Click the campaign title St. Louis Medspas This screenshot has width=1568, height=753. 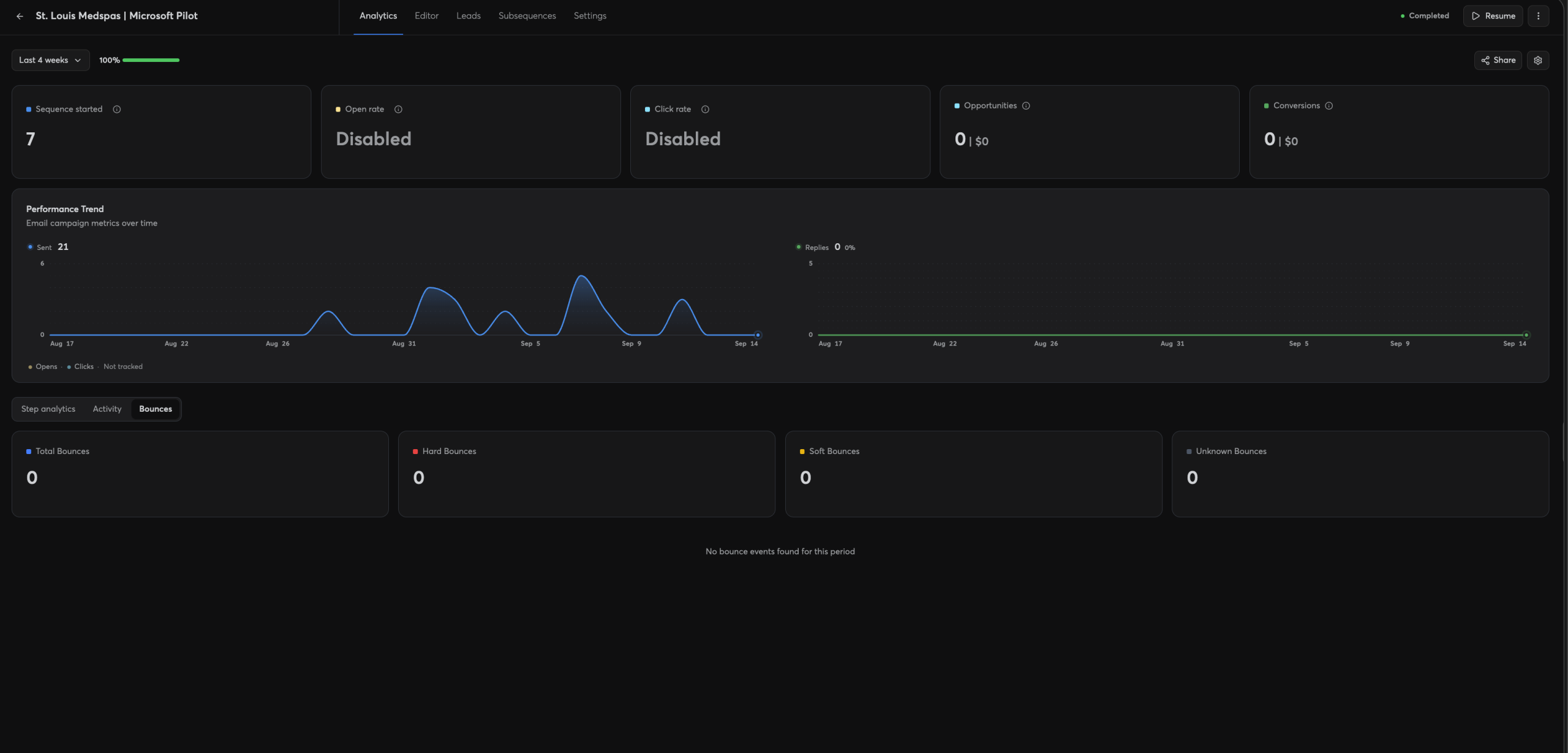click(x=116, y=16)
